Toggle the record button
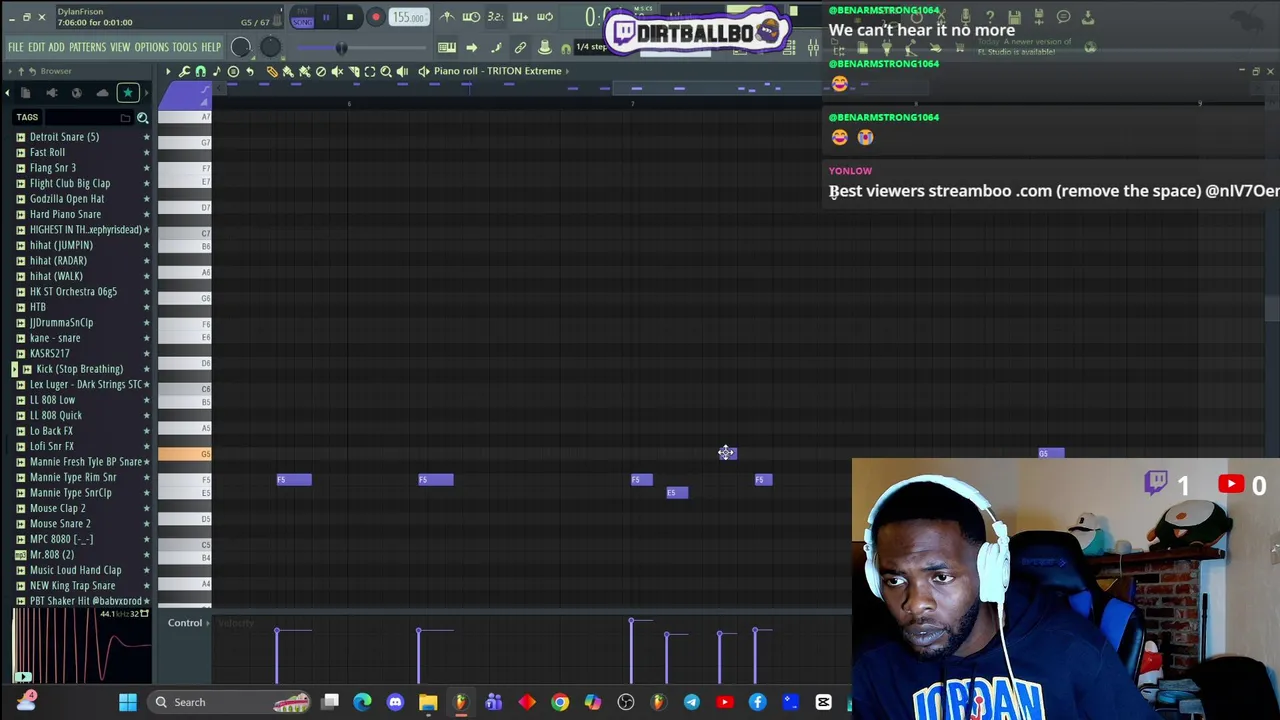 point(376,17)
